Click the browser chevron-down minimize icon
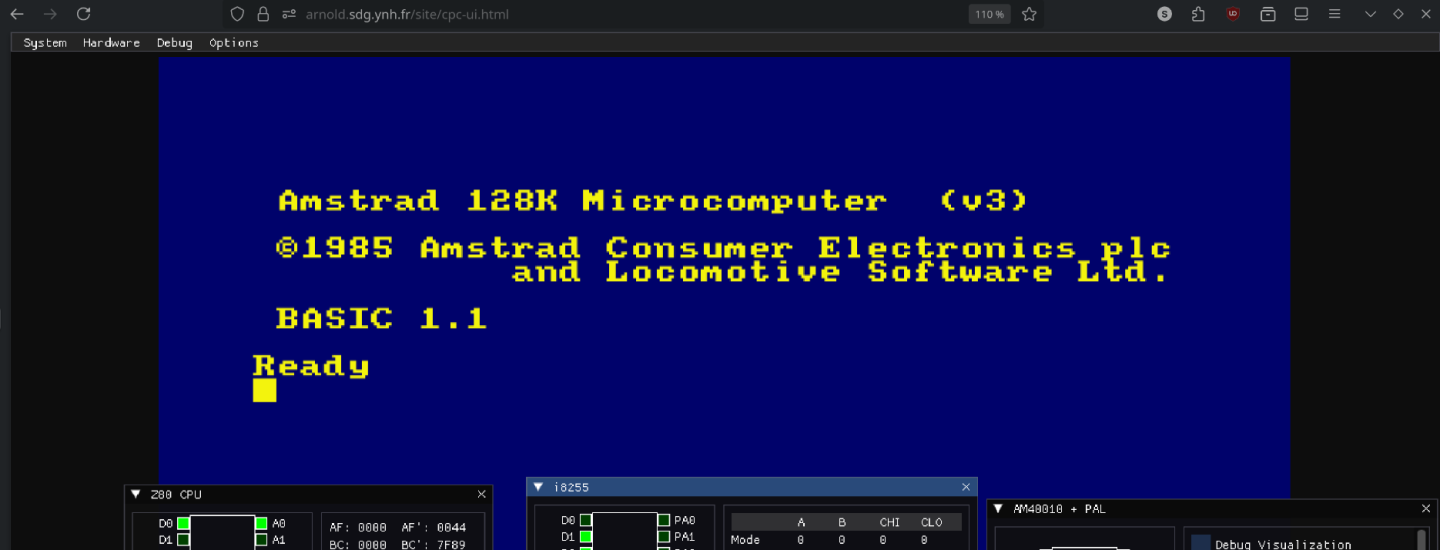 point(1370,14)
